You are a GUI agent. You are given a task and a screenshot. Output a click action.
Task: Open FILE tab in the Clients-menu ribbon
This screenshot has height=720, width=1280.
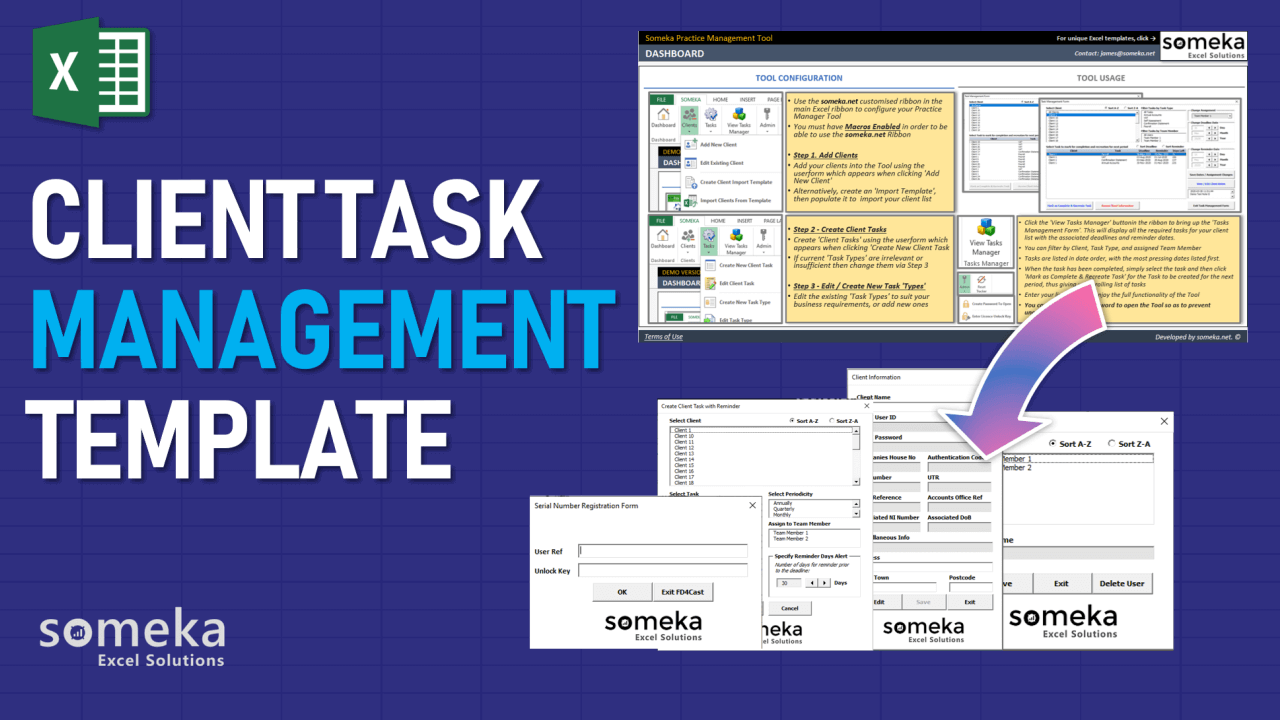click(661, 99)
